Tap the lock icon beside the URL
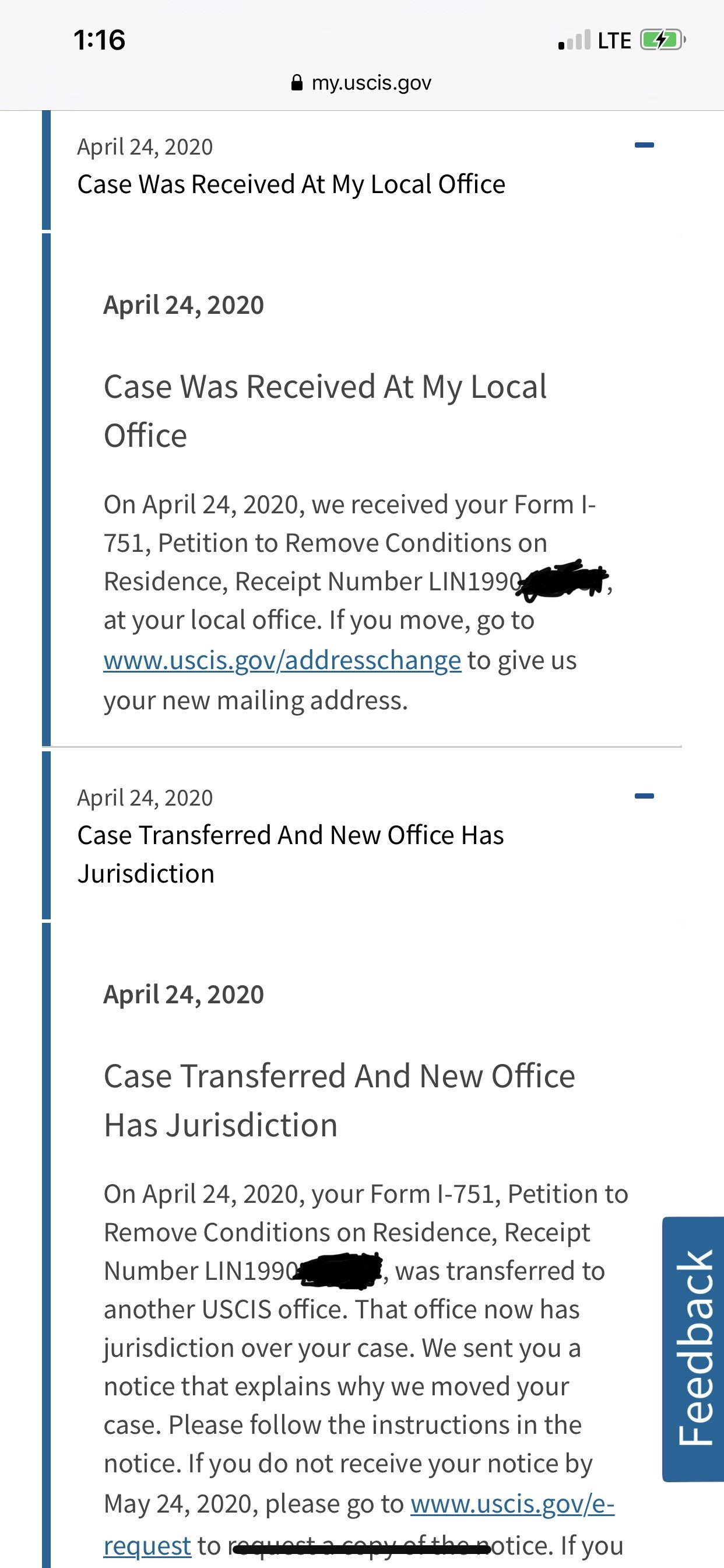 [x=297, y=83]
